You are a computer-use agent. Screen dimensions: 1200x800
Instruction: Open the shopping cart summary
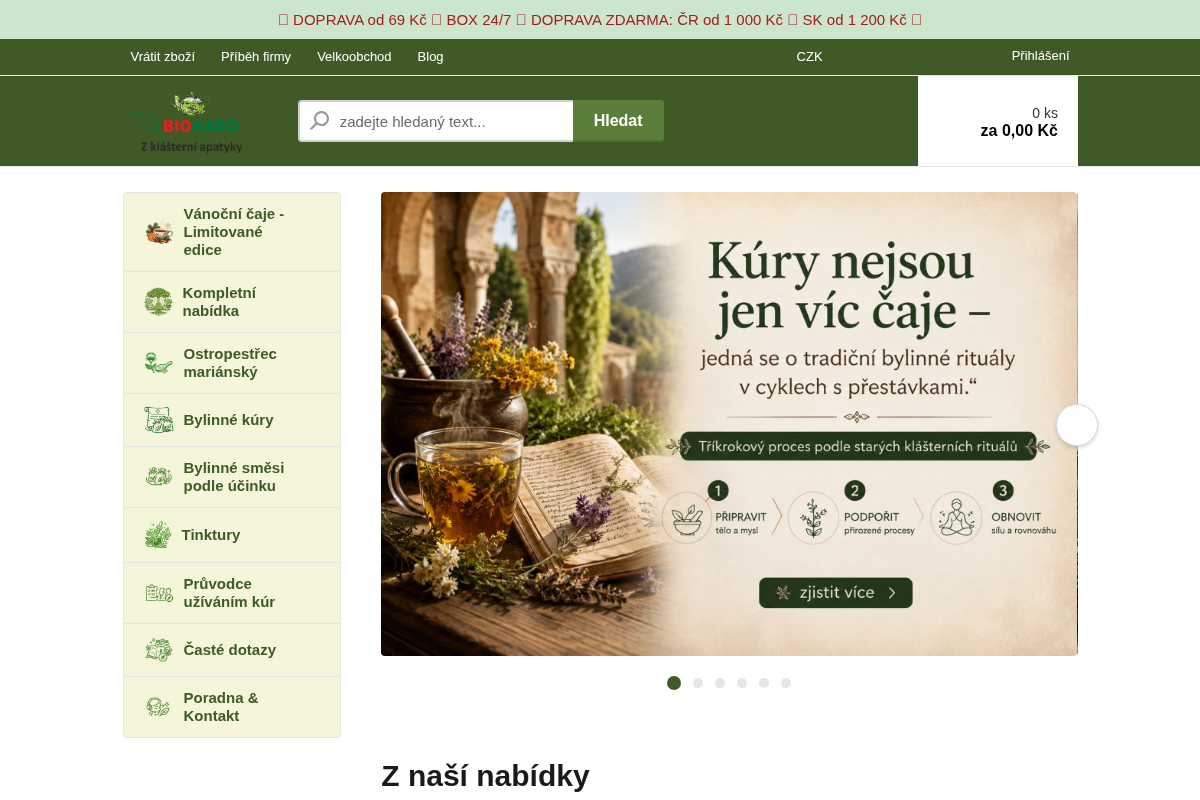998,121
